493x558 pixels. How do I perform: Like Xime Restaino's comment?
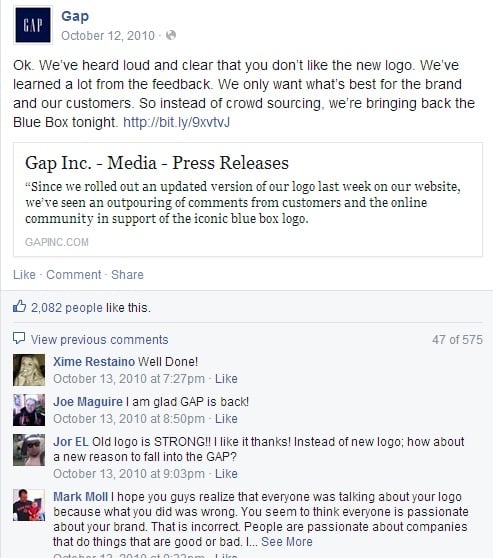click(x=226, y=379)
